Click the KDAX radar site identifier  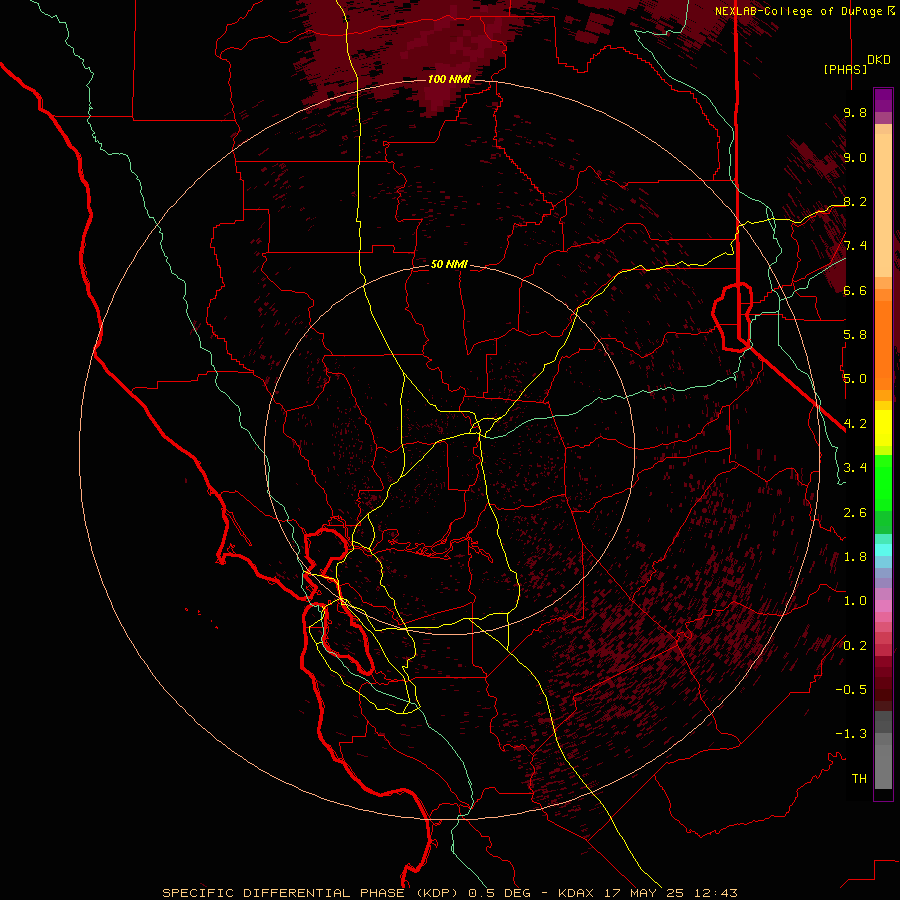(x=577, y=893)
